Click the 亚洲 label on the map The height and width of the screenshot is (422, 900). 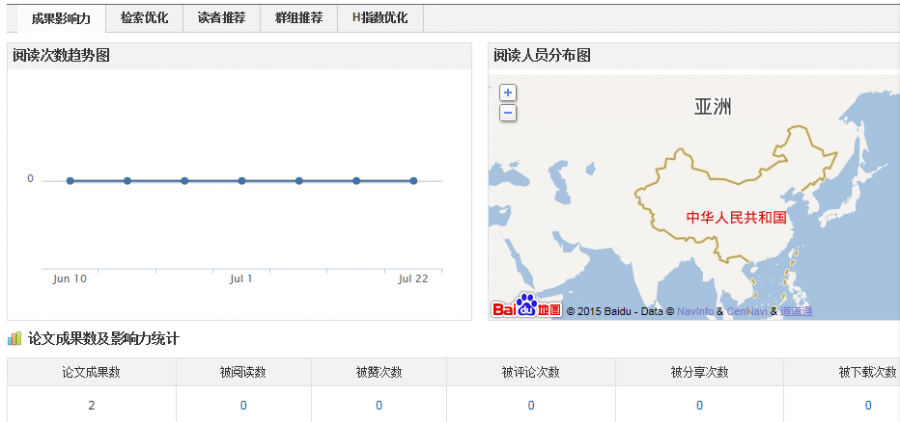point(713,107)
